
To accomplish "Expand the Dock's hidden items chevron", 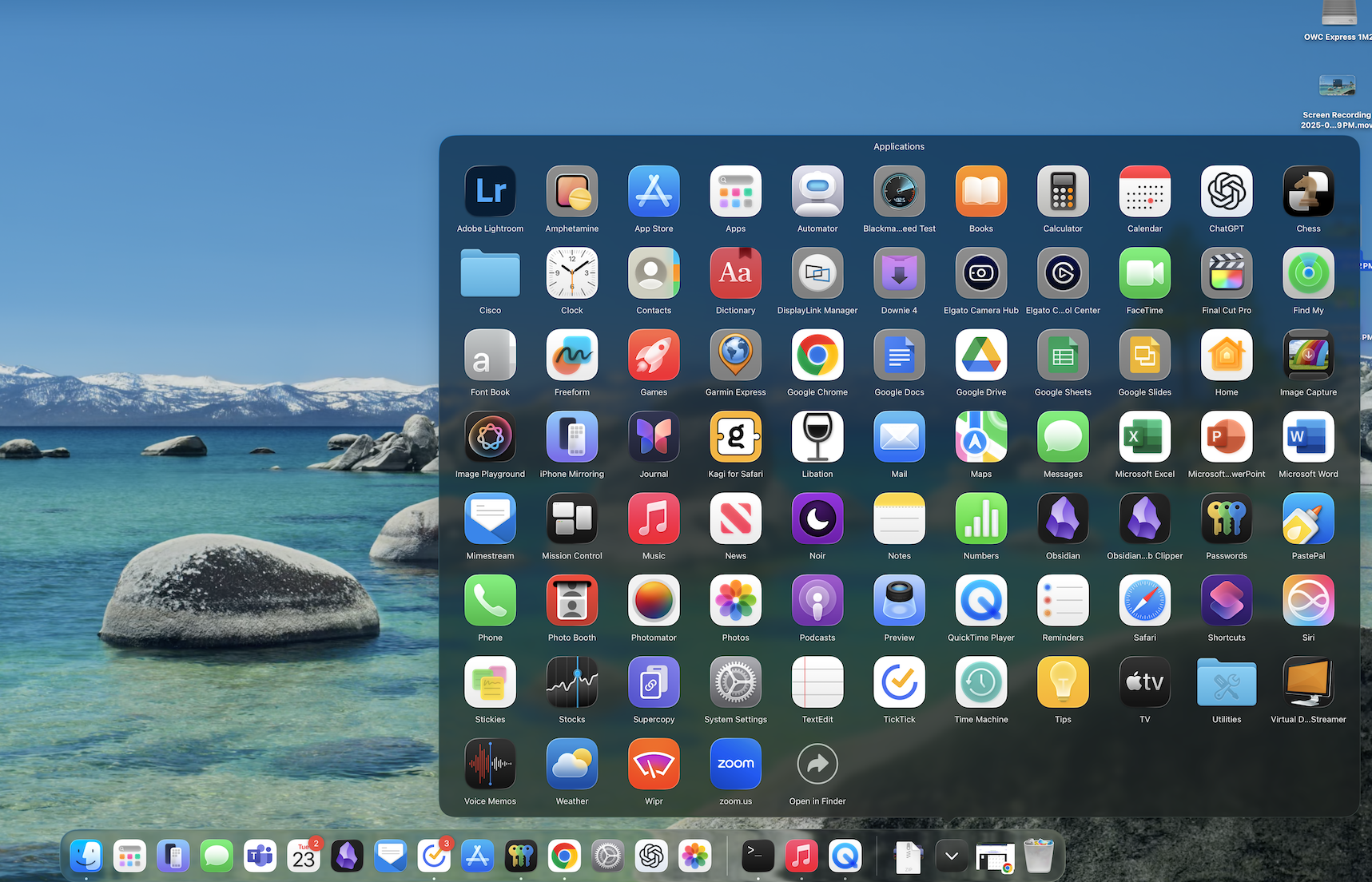I will coord(951,856).
